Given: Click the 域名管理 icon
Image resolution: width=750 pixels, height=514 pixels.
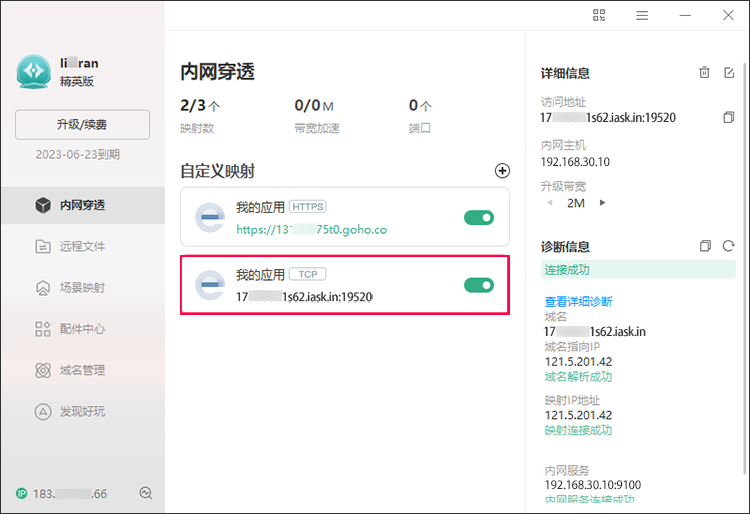Looking at the screenshot, I should (43, 370).
